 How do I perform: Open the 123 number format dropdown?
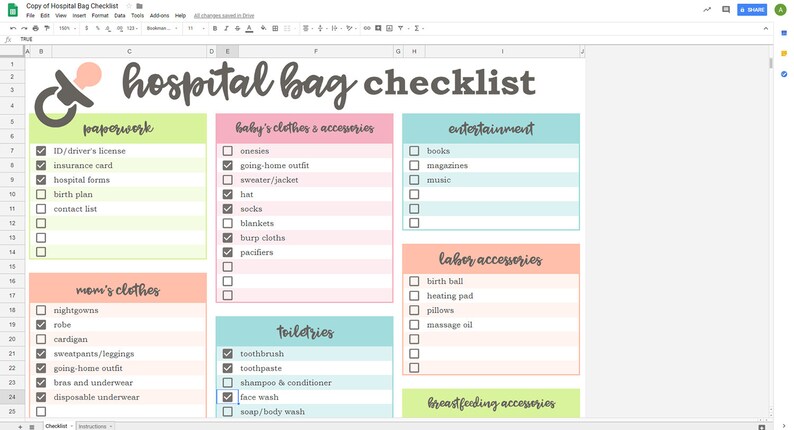point(133,28)
